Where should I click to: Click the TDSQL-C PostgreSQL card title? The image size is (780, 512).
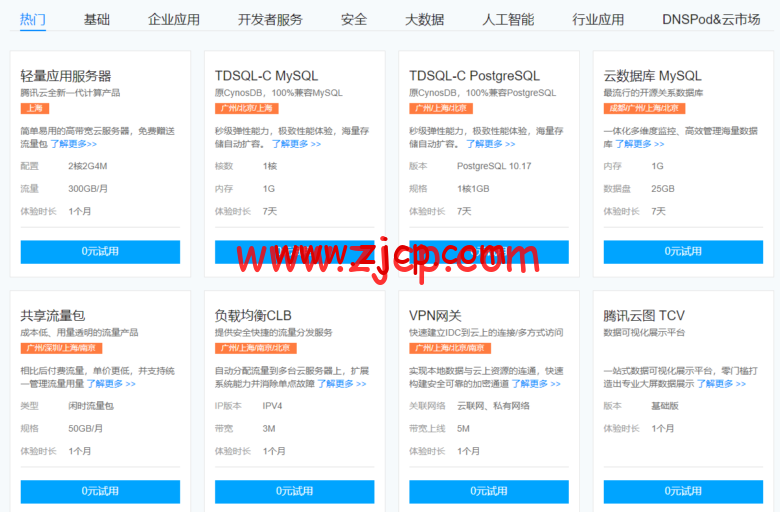pos(474,76)
